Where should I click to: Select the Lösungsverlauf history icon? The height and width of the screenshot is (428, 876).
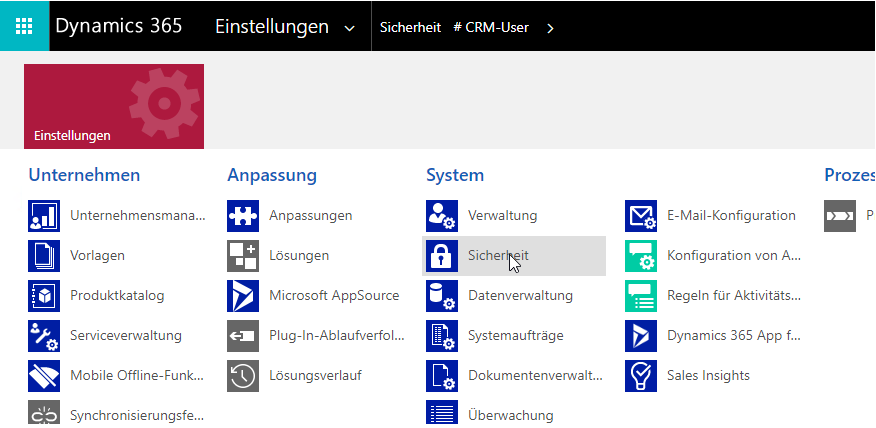coord(243,376)
